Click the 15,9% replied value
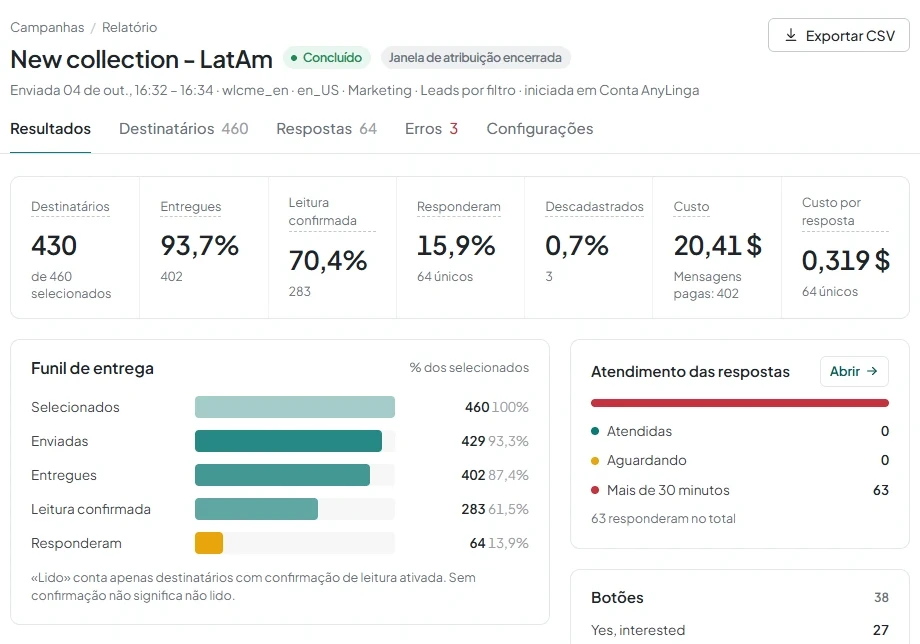Image resolution: width=920 pixels, height=644 pixels. pyautogui.click(x=456, y=246)
